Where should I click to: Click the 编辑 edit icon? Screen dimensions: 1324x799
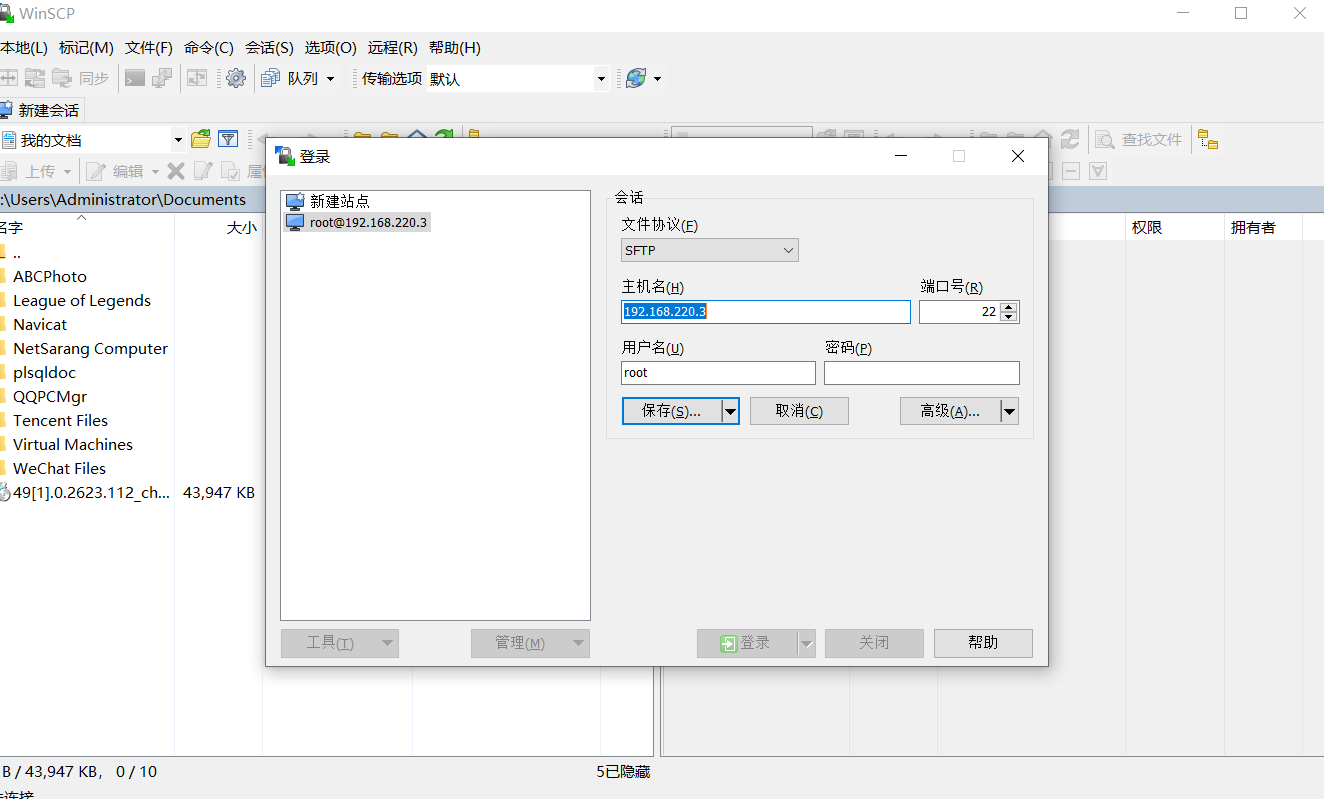96,171
